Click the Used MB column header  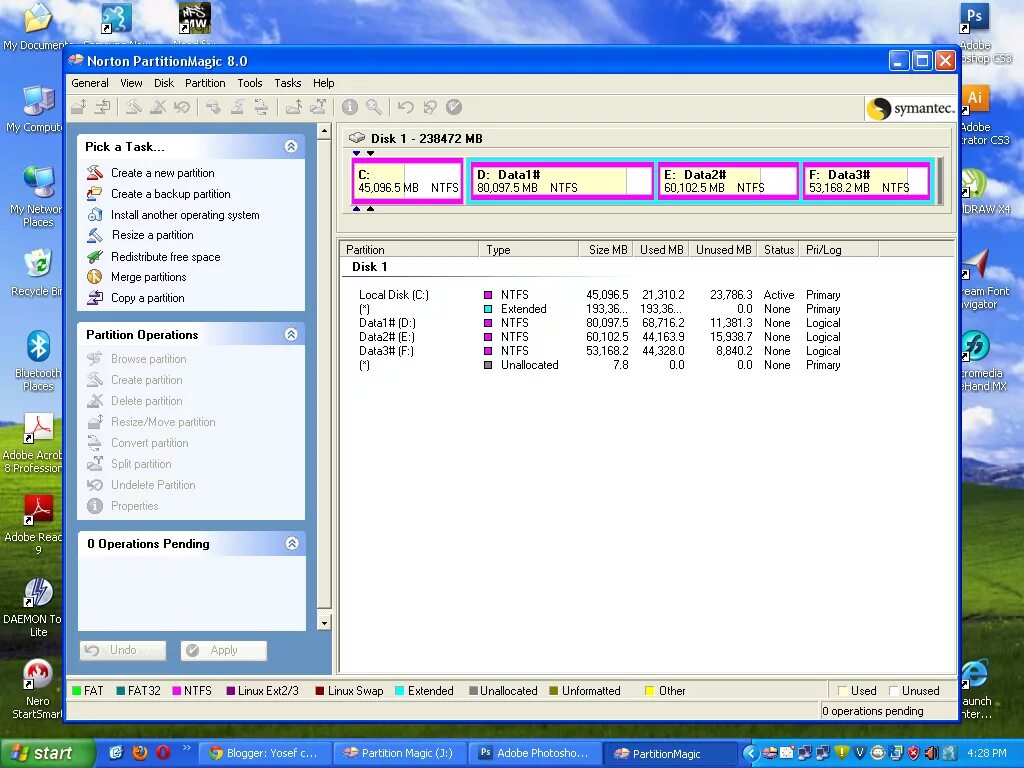pyautogui.click(x=660, y=249)
